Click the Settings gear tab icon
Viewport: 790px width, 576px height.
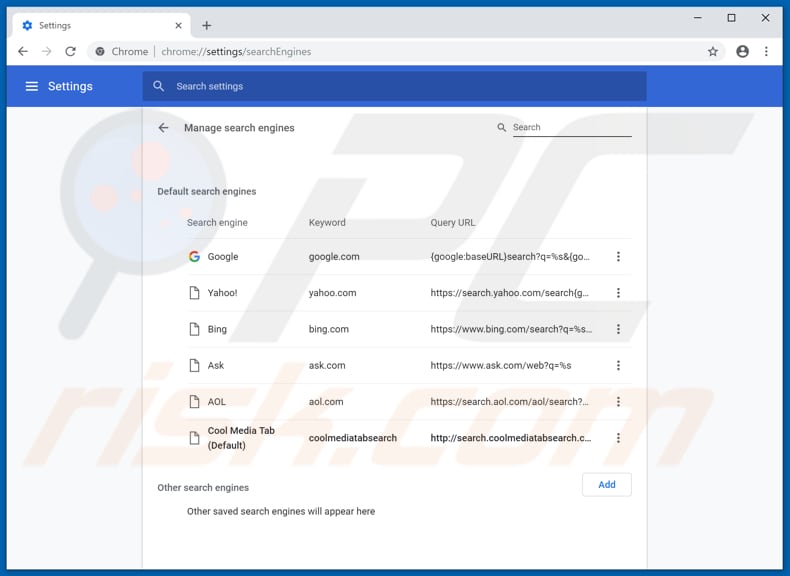[27, 26]
